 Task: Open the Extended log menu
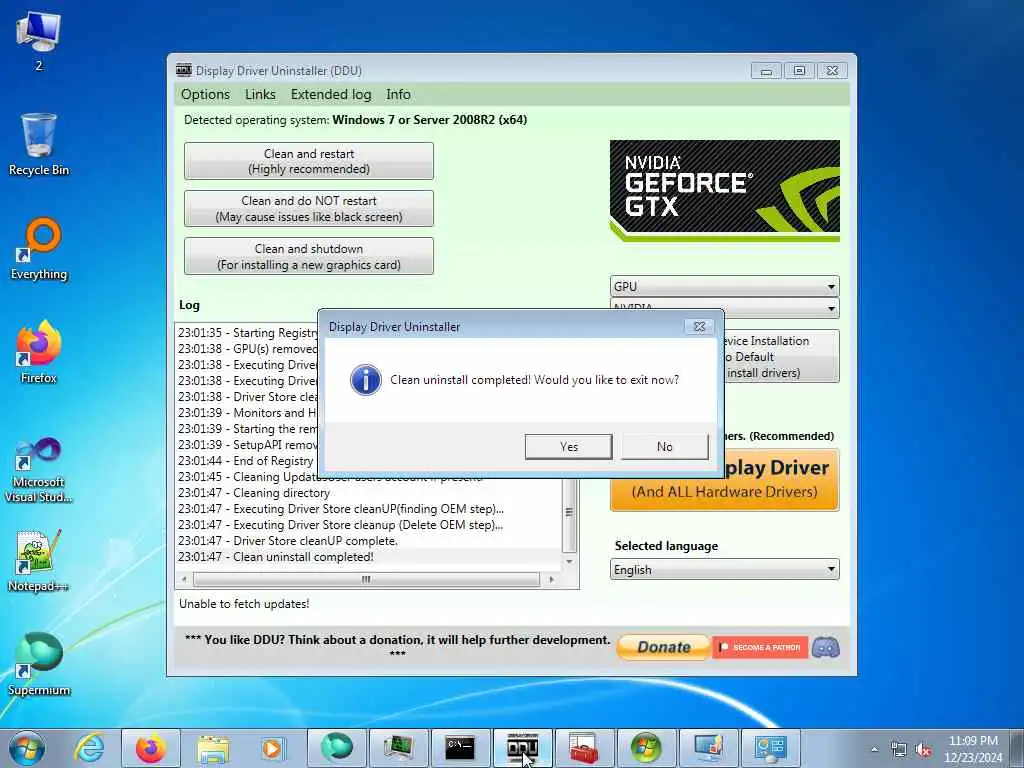[x=330, y=94]
